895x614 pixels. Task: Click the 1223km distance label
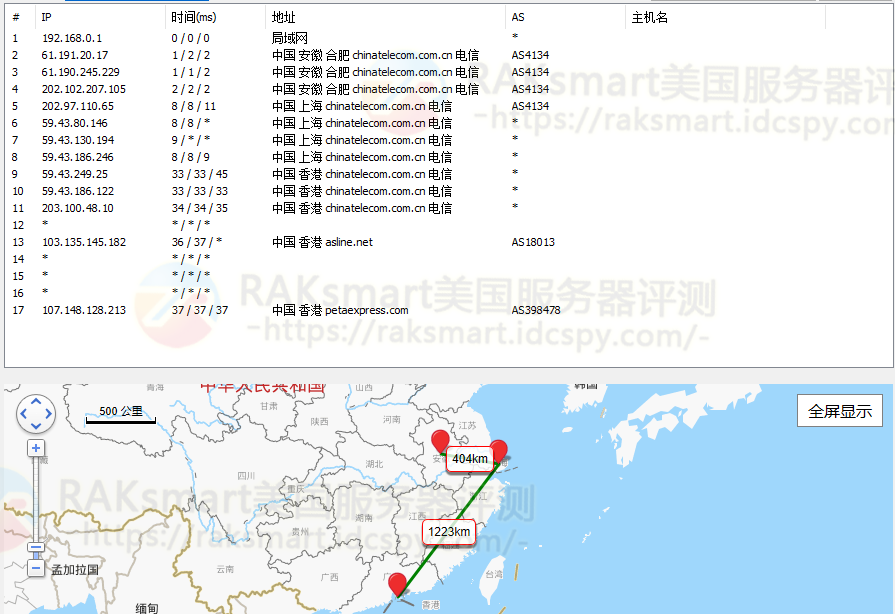pyautogui.click(x=448, y=532)
